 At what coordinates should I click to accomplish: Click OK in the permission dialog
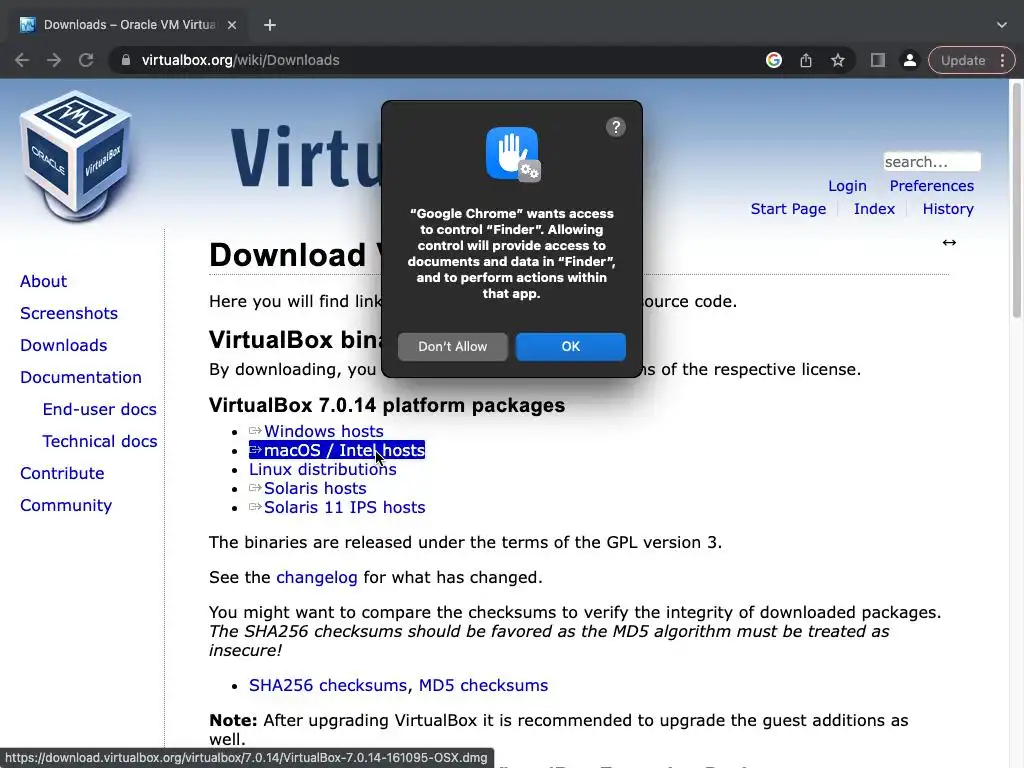point(571,347)
